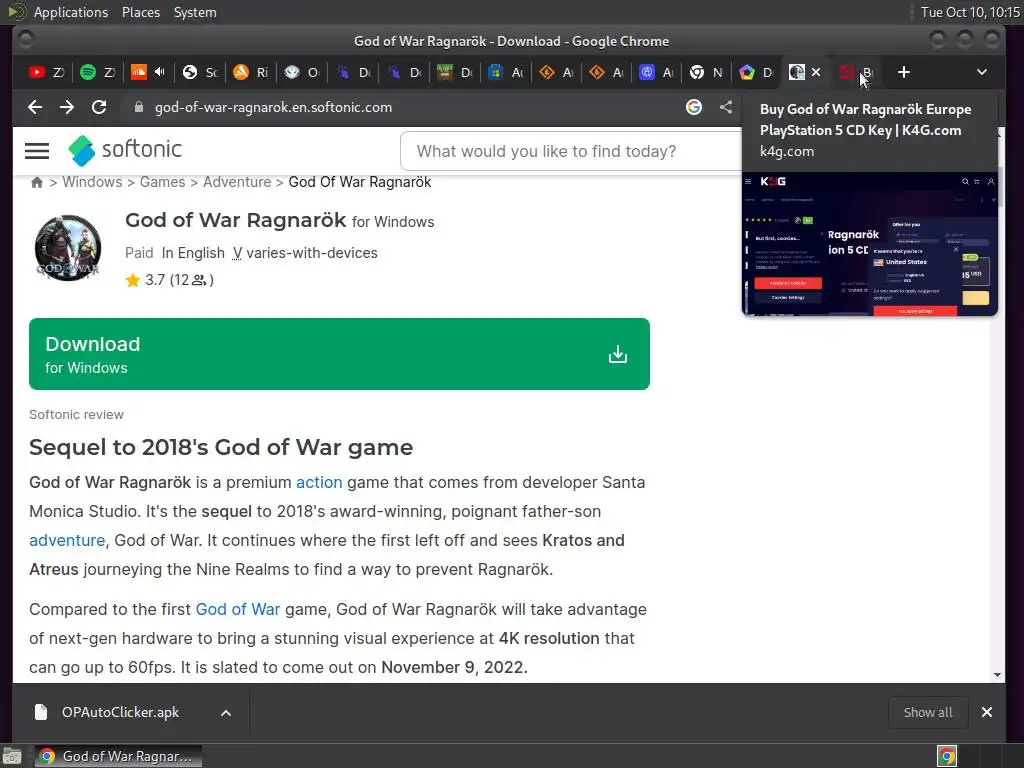This screenshot has height=768, width=1024.
Task: Click the OPAutoClicker.apk file icon
Action: coord(40,712)
